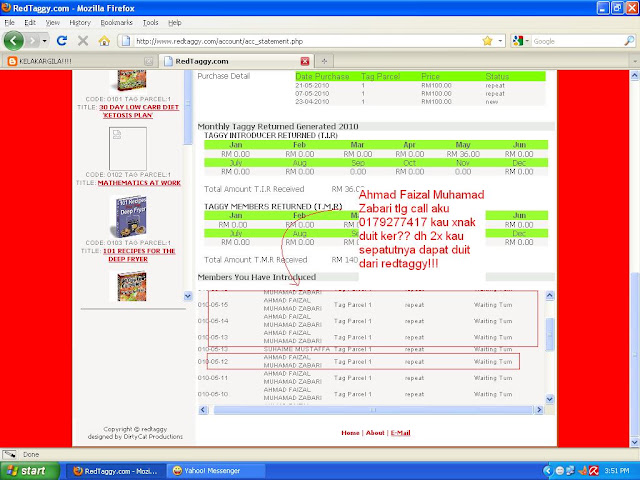
Task: Click the bottom book cover in sidebar
Action: coord(132,286)
